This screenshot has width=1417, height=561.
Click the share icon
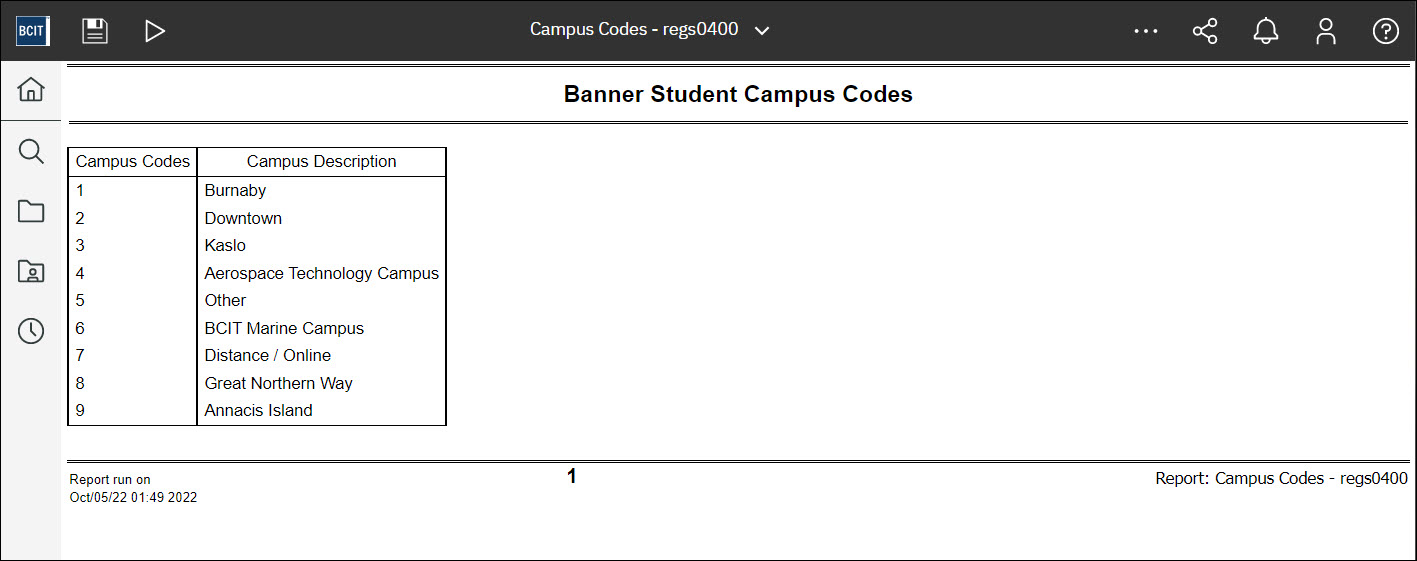(1205, 31)
